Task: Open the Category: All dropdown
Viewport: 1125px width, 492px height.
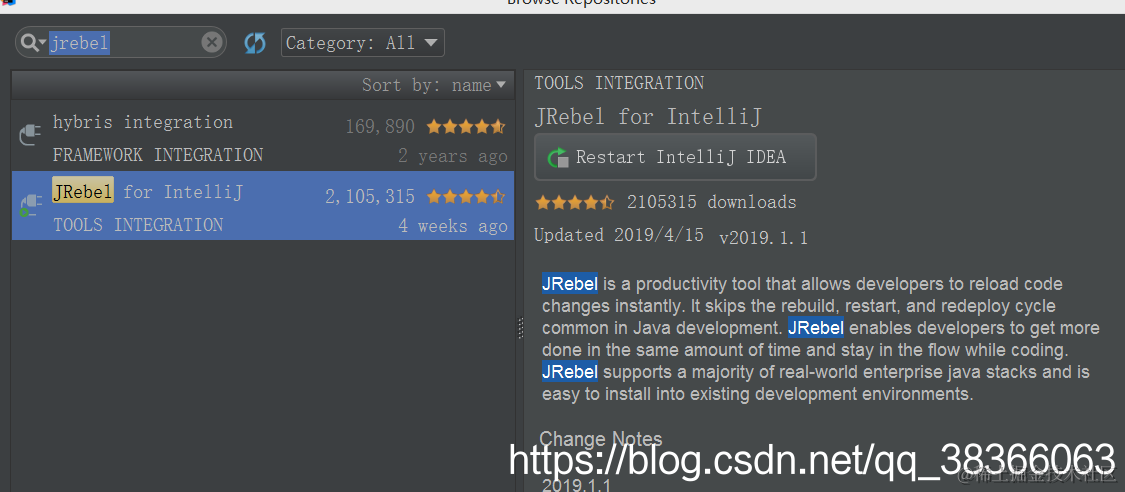Action: 362,42
